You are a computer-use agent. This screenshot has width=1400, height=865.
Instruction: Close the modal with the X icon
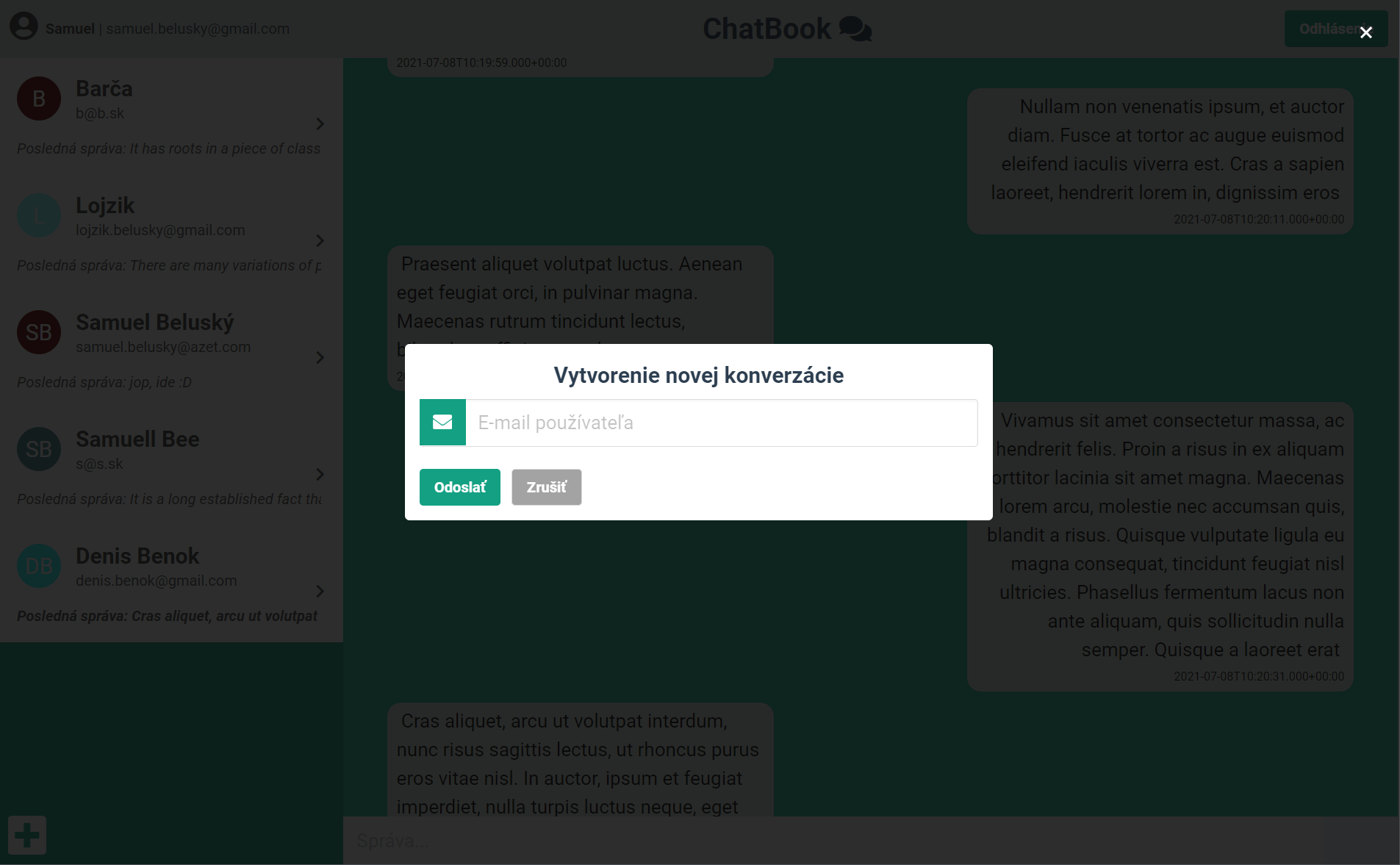pyautogui.click(x=1366, y=32)
